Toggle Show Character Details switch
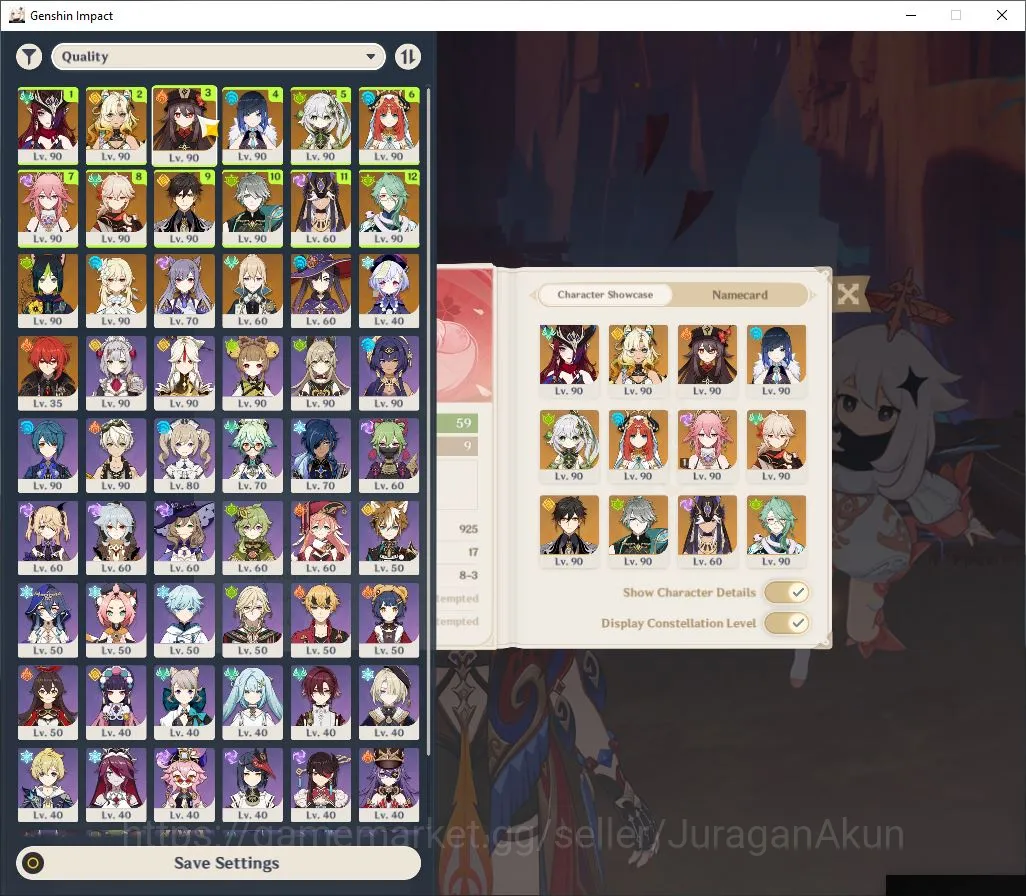 pos(787,592)
